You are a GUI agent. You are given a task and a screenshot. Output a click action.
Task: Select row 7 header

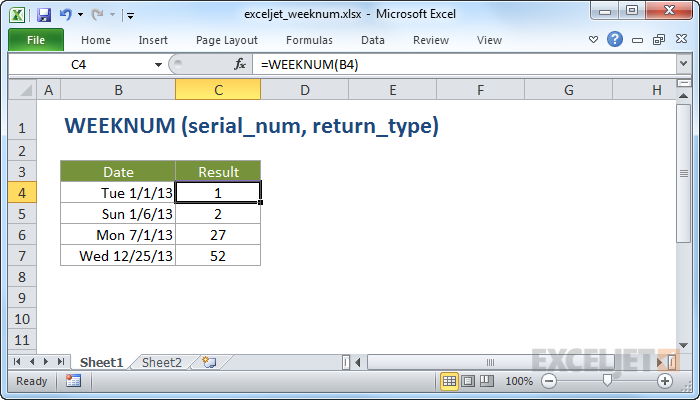coord(22,256)
